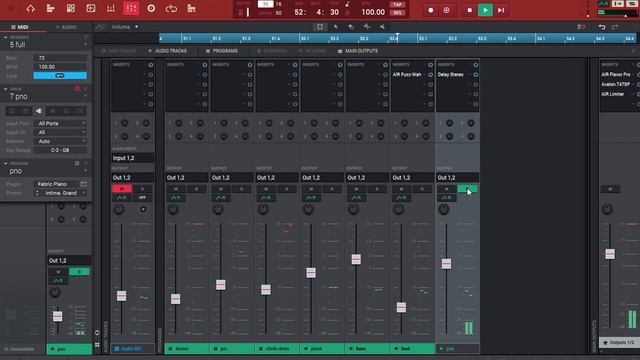The image size is (640, 360).
Task: Unmute the Audio 001 channel red mute button
Action: tap(122, 189)
